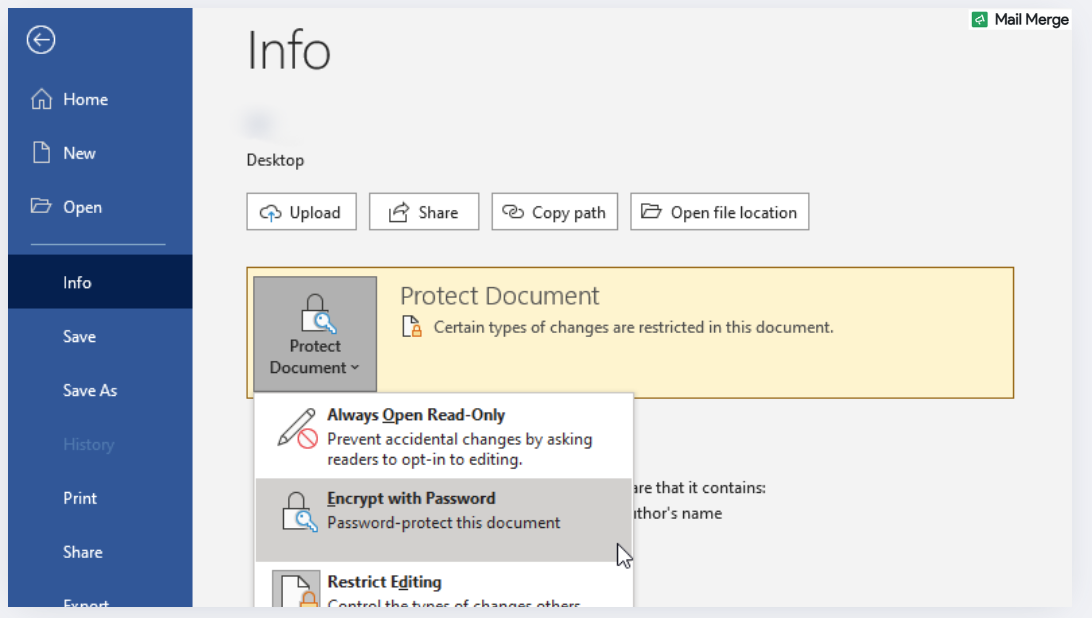Select the Info tab in sidebar
The width and height of the screenshot is (1092, 618).
[x=100, y=282]
